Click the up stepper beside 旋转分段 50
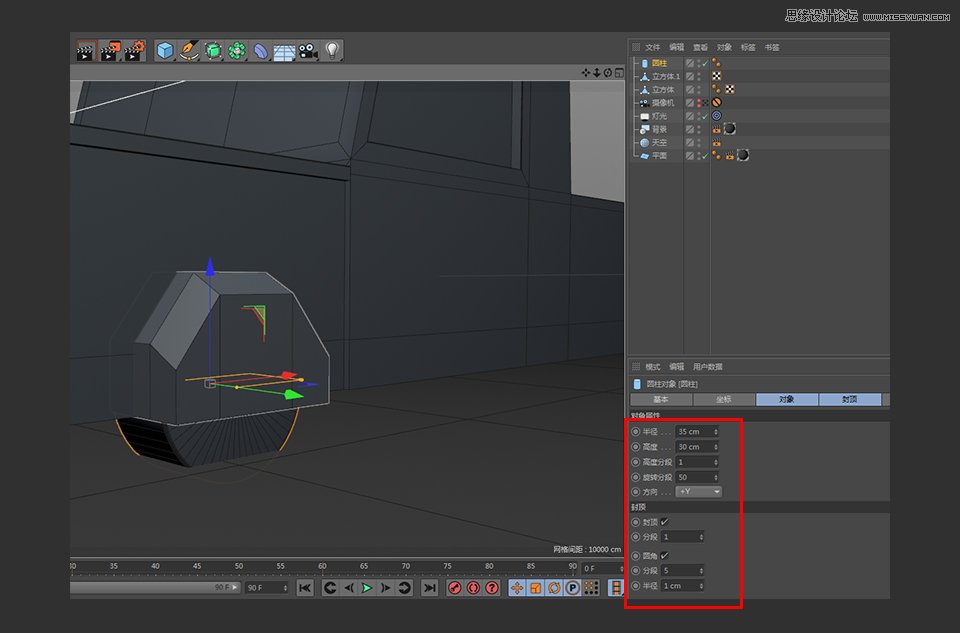This screenshot has width=960, height=633. pyautogui.click(x=716, y=474)
